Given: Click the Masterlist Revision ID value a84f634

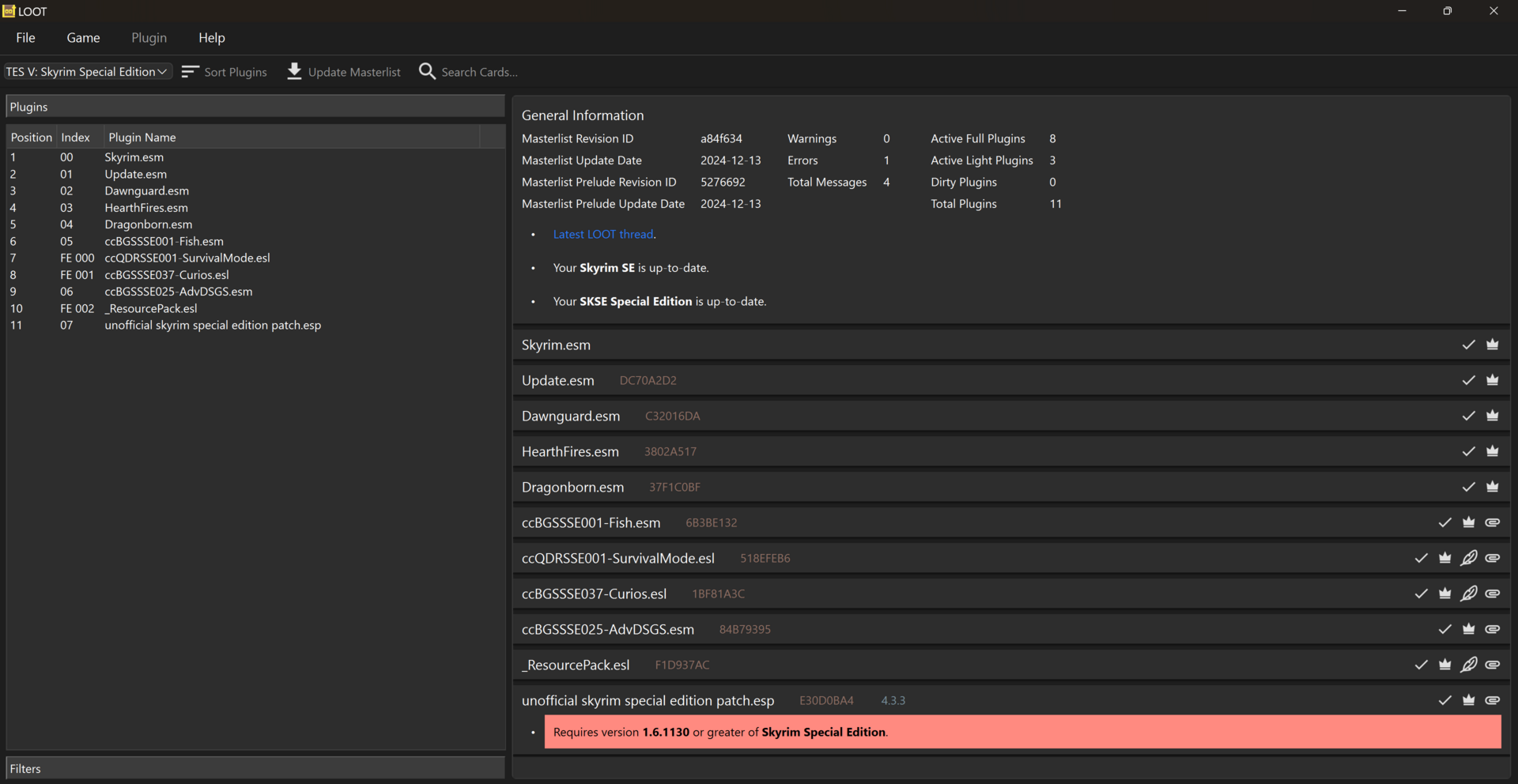Looking at the screenshot, I should 721,139.
